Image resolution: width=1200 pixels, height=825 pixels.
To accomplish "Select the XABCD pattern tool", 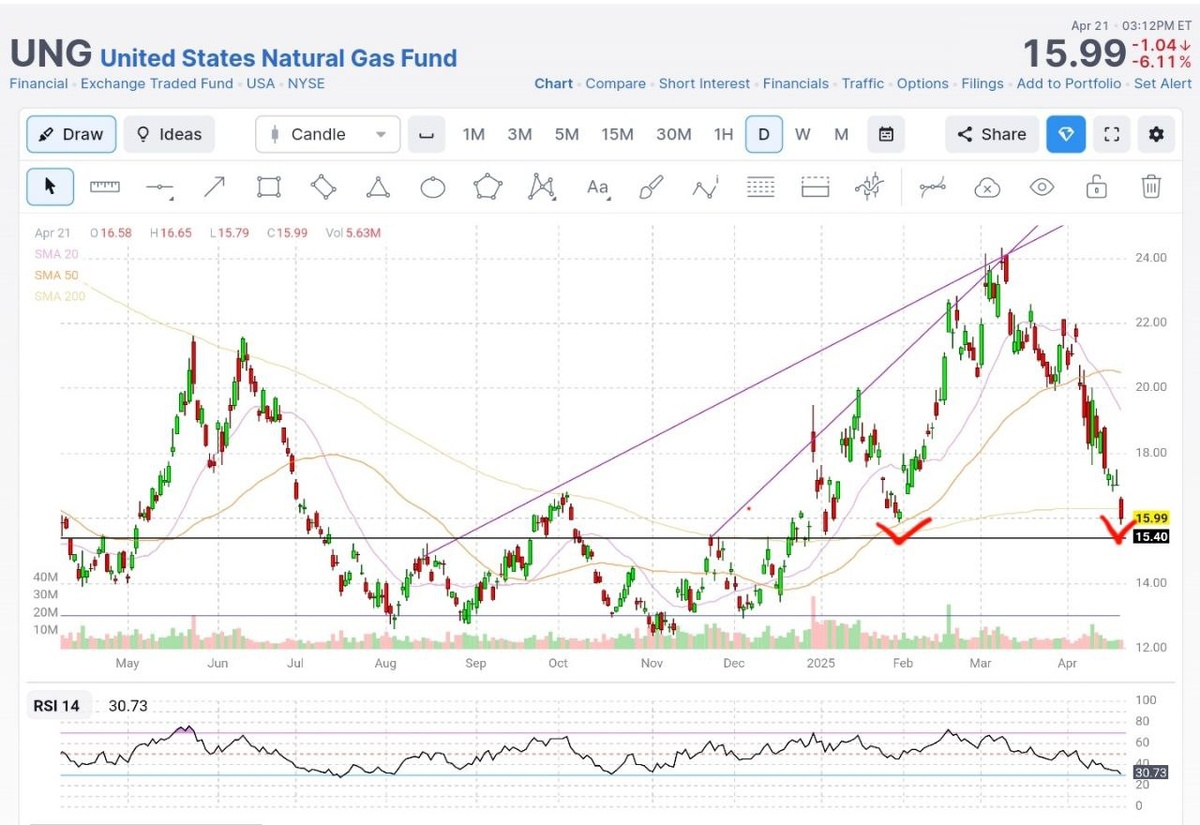I will (x=542, y=186).
